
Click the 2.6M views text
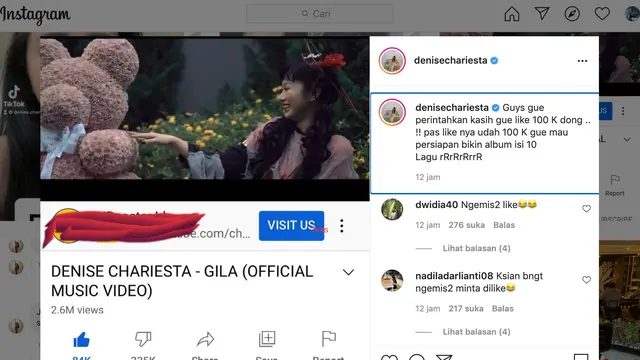(x=77, y=310)
